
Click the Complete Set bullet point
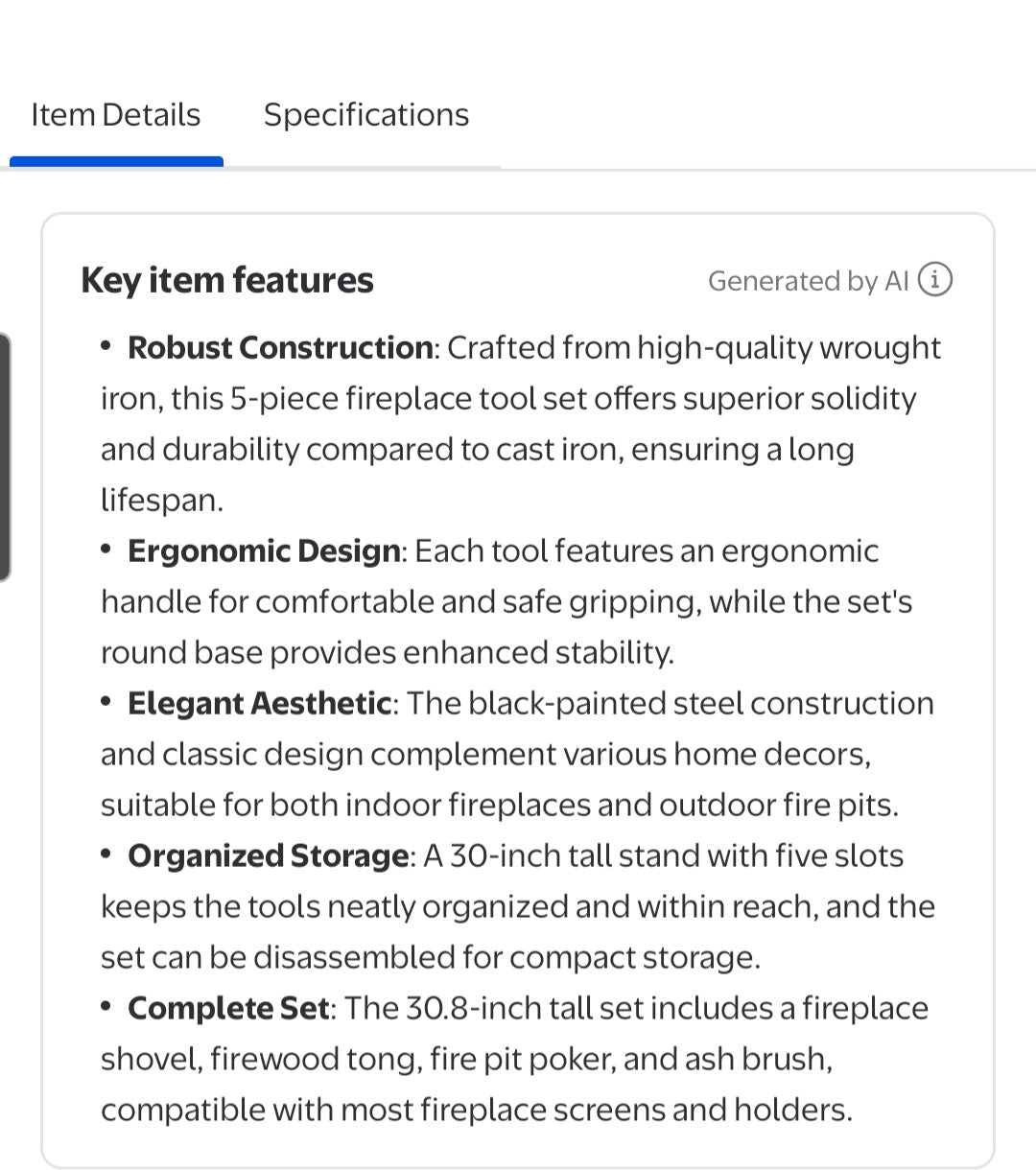[225, 1008]
